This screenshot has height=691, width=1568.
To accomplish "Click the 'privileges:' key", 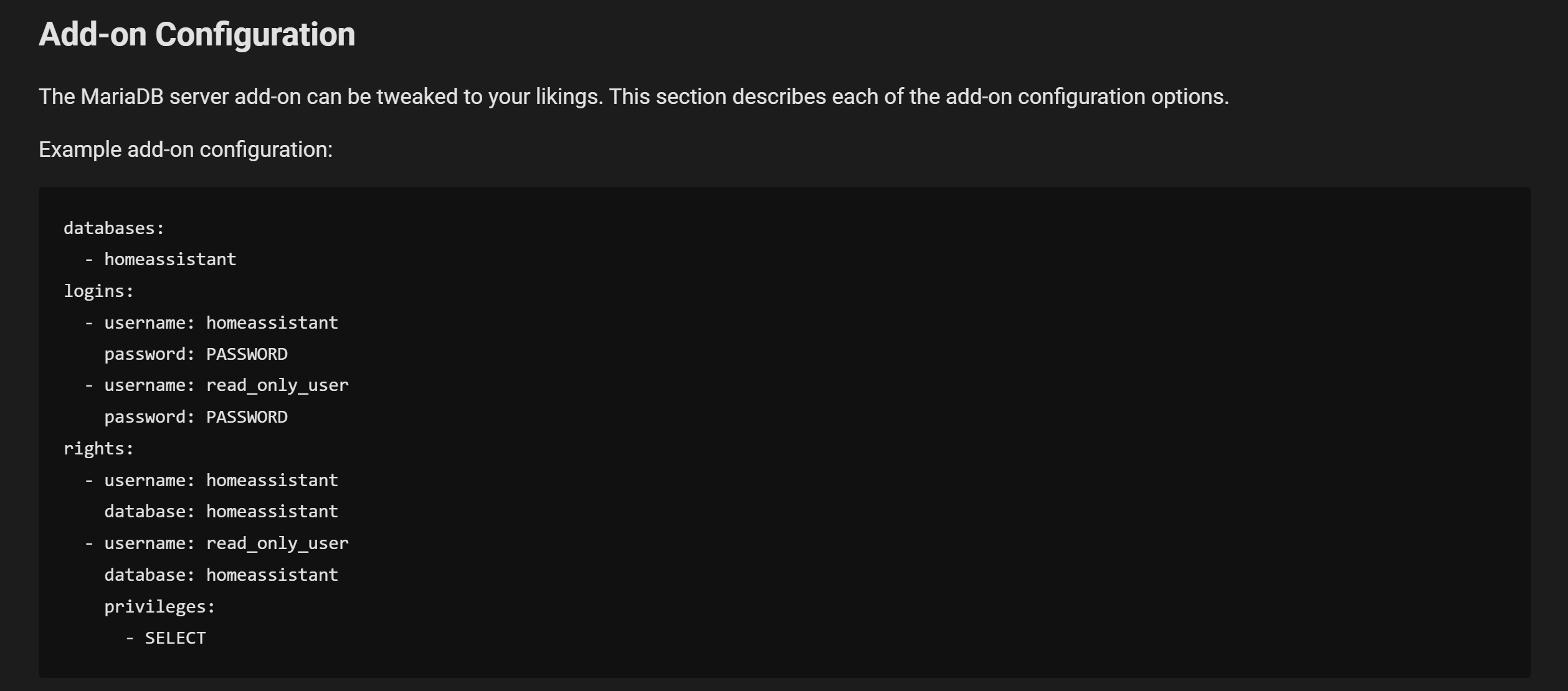I will point(159,606).
